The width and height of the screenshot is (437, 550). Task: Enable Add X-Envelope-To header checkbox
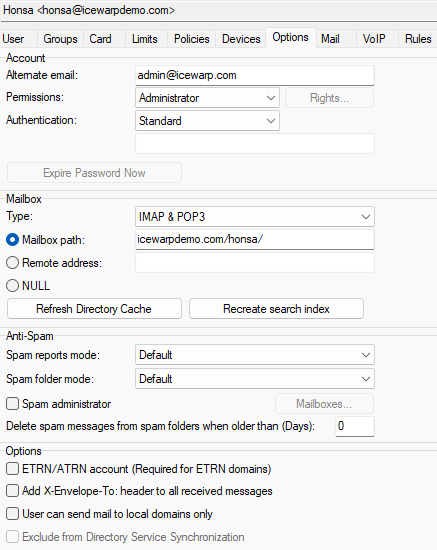point(12,491)
